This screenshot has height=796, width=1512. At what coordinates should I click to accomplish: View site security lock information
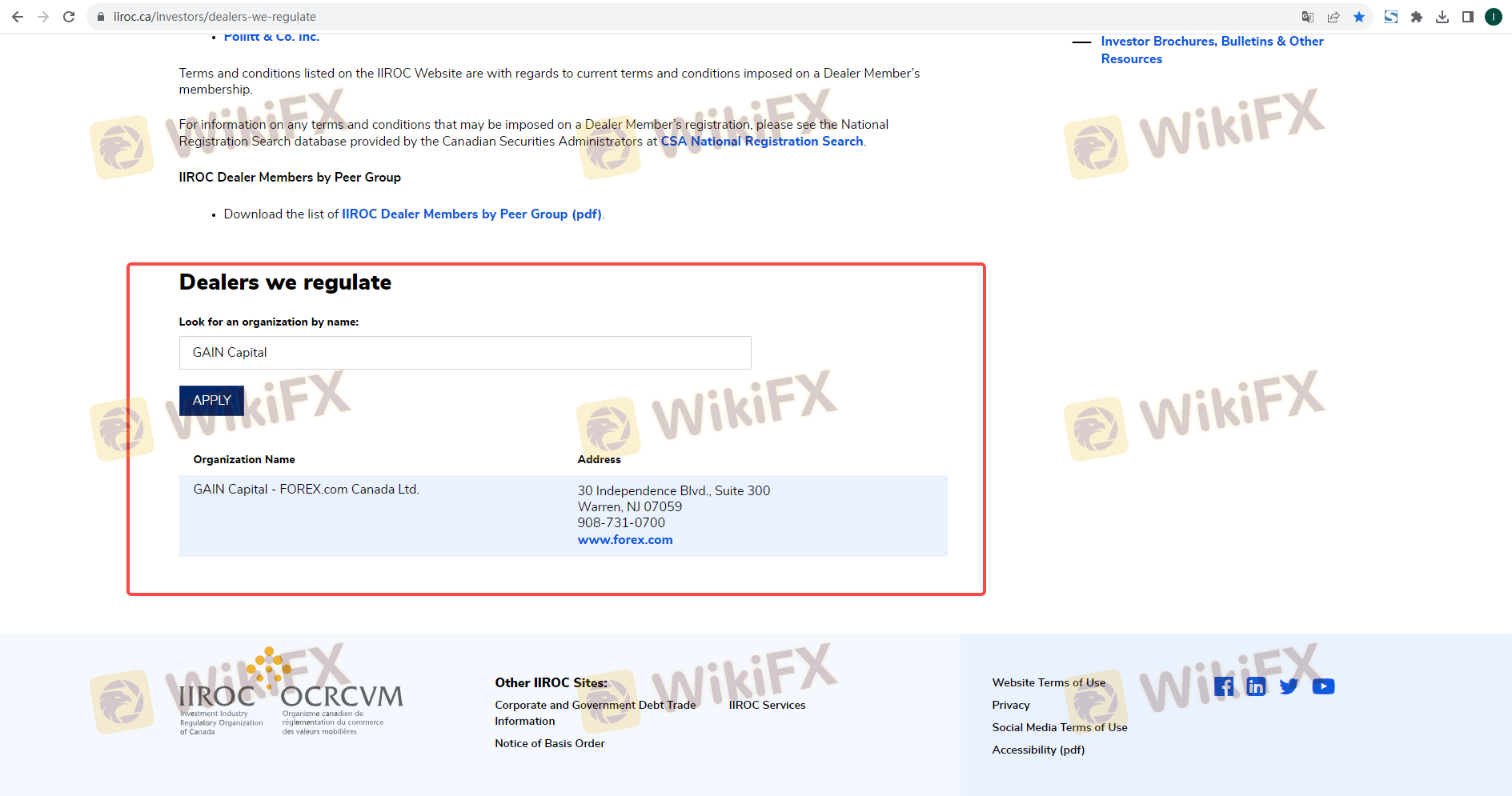tap(101, 17)
